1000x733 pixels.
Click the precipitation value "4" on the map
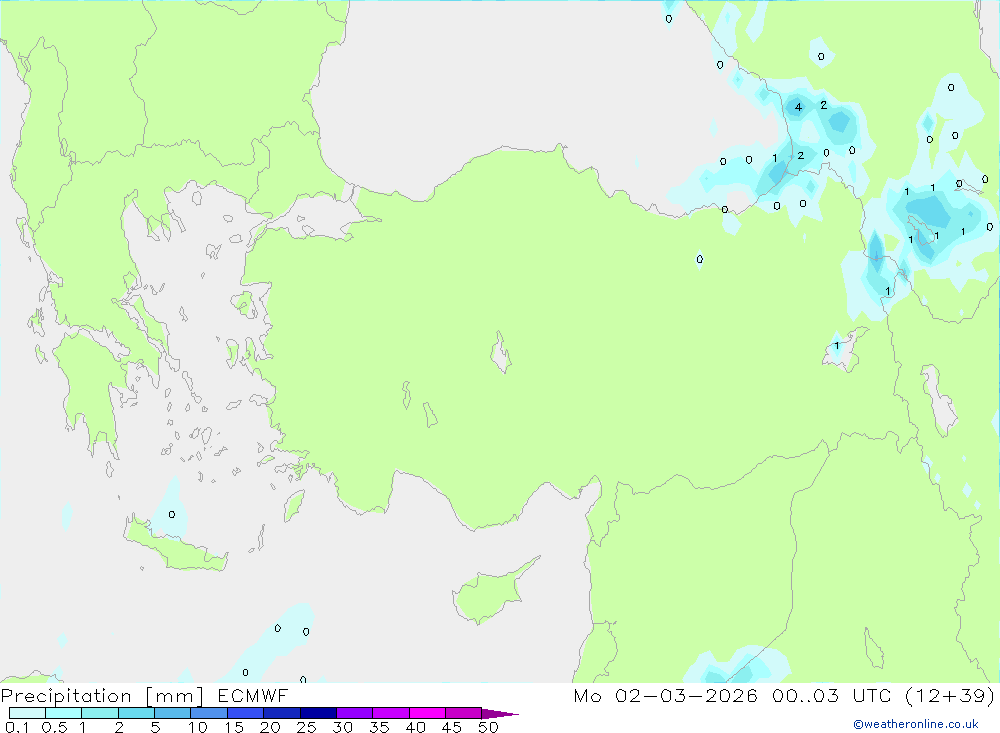pos(798,107)
